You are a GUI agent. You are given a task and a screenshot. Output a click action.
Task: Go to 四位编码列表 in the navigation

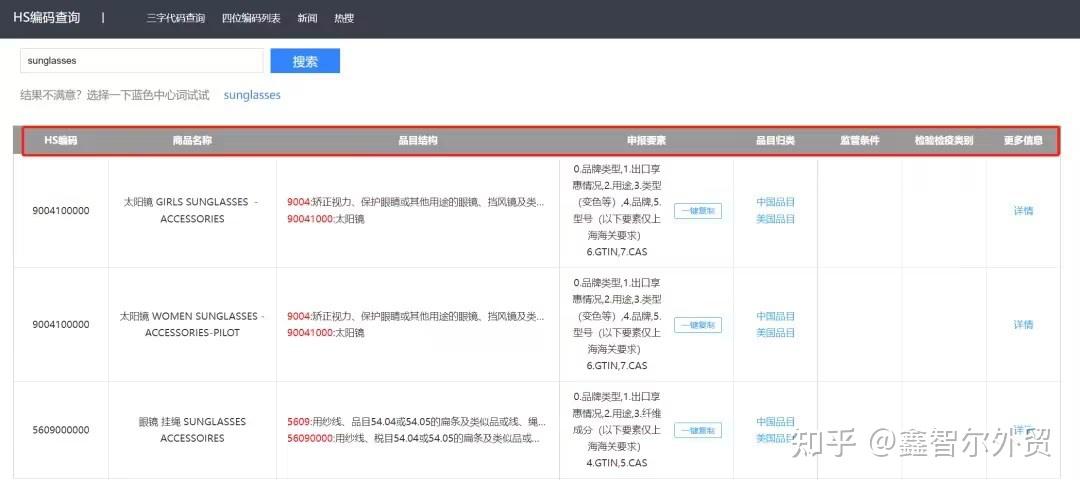point(251,19)
